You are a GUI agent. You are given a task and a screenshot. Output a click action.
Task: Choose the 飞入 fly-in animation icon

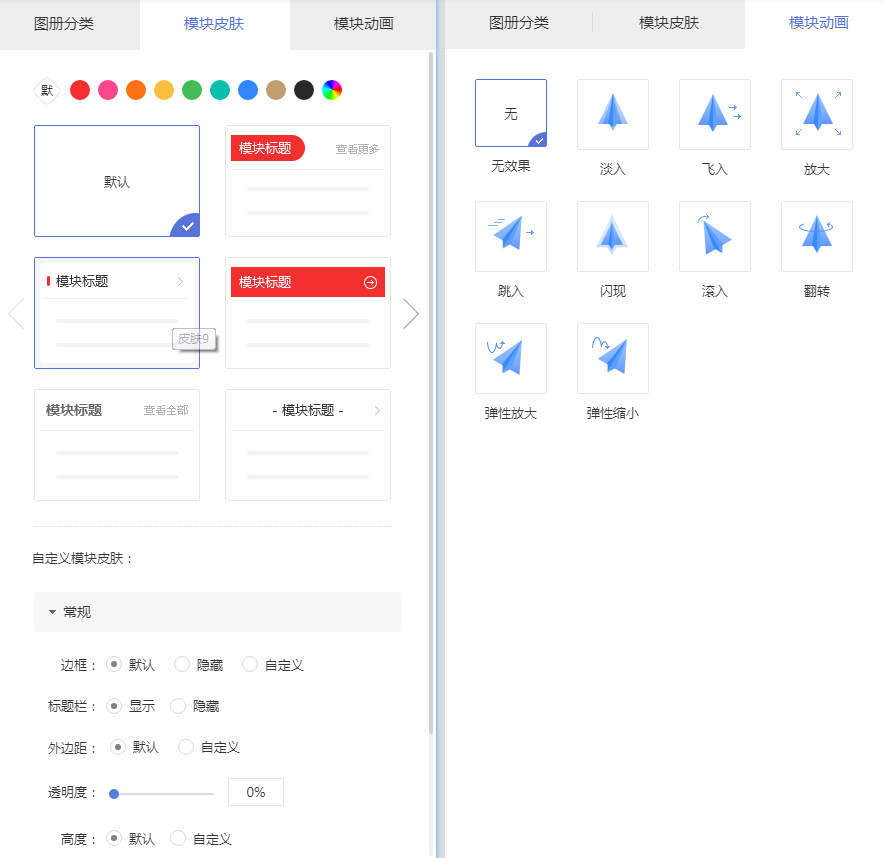tap(715, 114)
